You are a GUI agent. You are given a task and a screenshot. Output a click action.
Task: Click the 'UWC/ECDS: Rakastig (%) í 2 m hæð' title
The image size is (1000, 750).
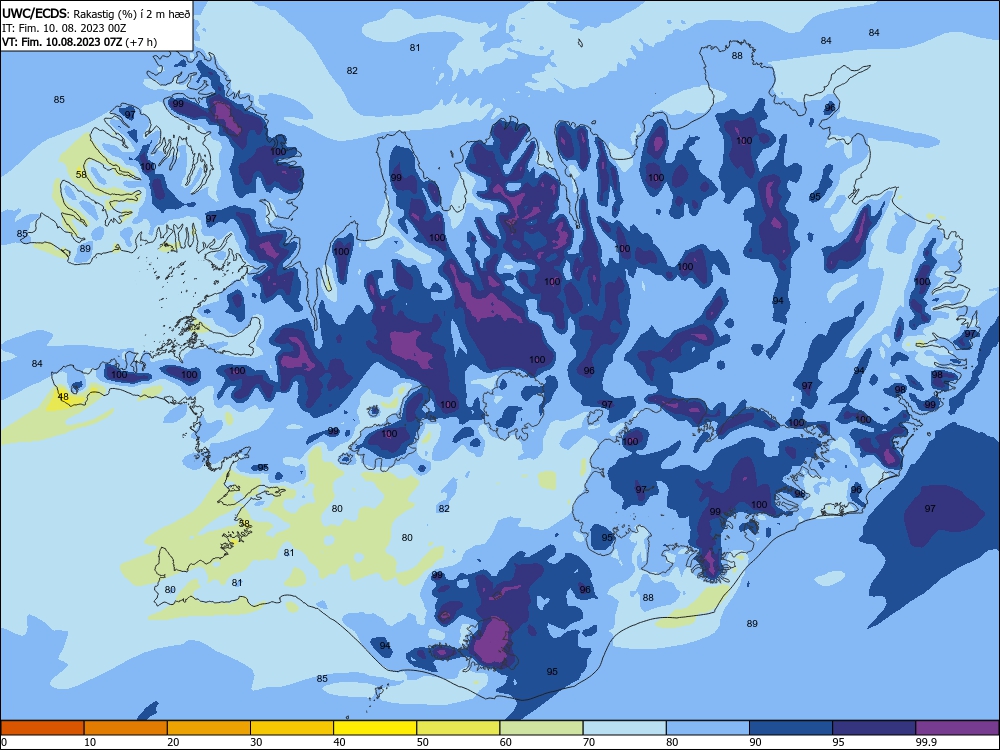[x=96, y=14]
